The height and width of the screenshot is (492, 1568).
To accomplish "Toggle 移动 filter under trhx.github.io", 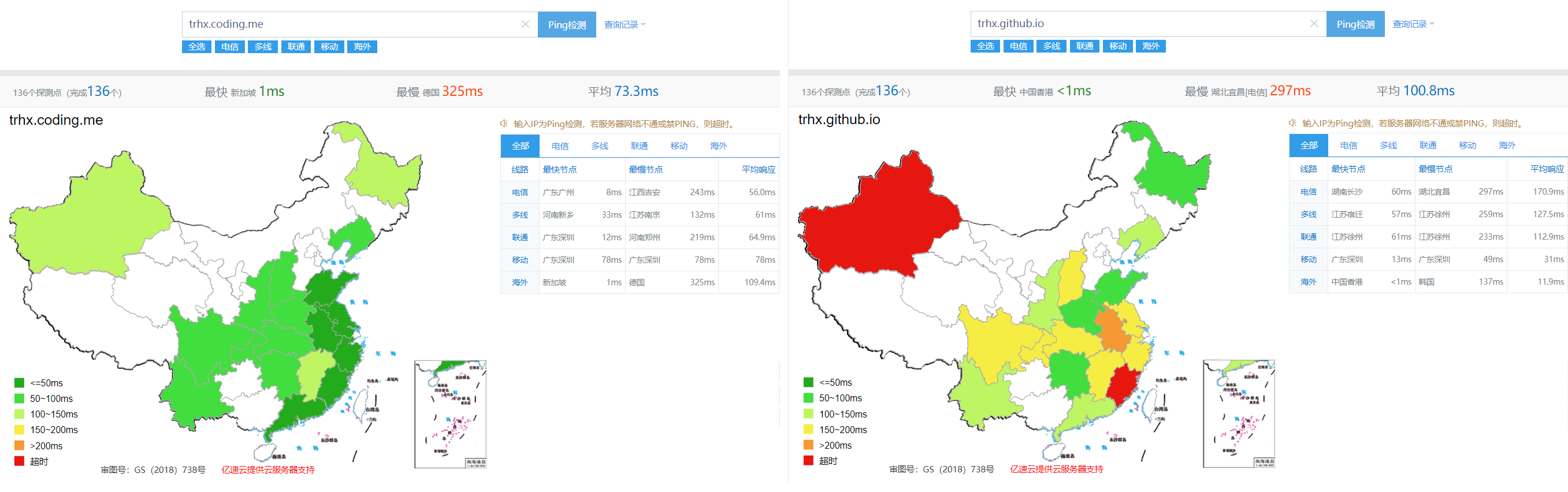I will pos(1117,46).
